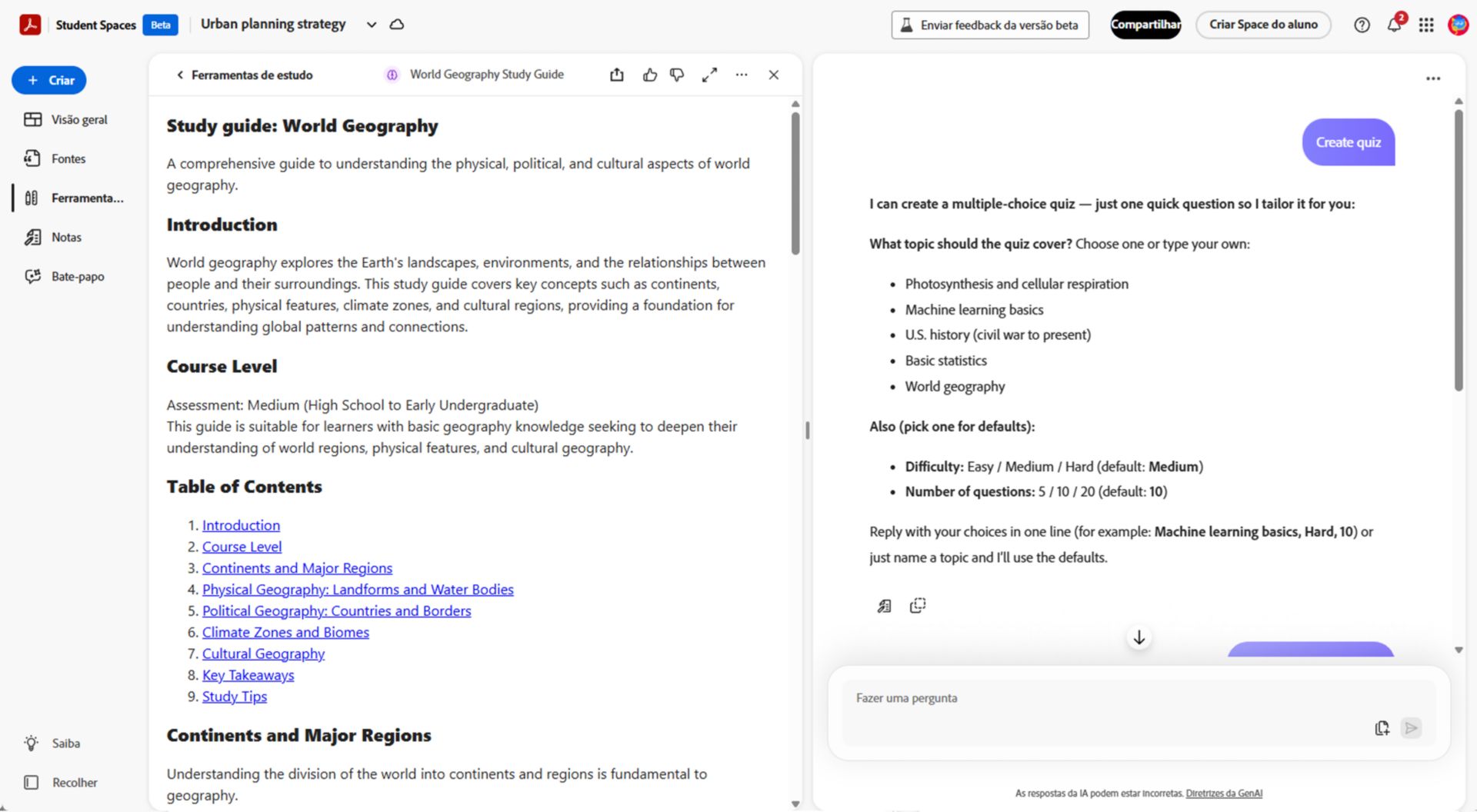Click the study guide vertical scrollbar thumb
Viewport: 1477px width, 812px height.
795,183
